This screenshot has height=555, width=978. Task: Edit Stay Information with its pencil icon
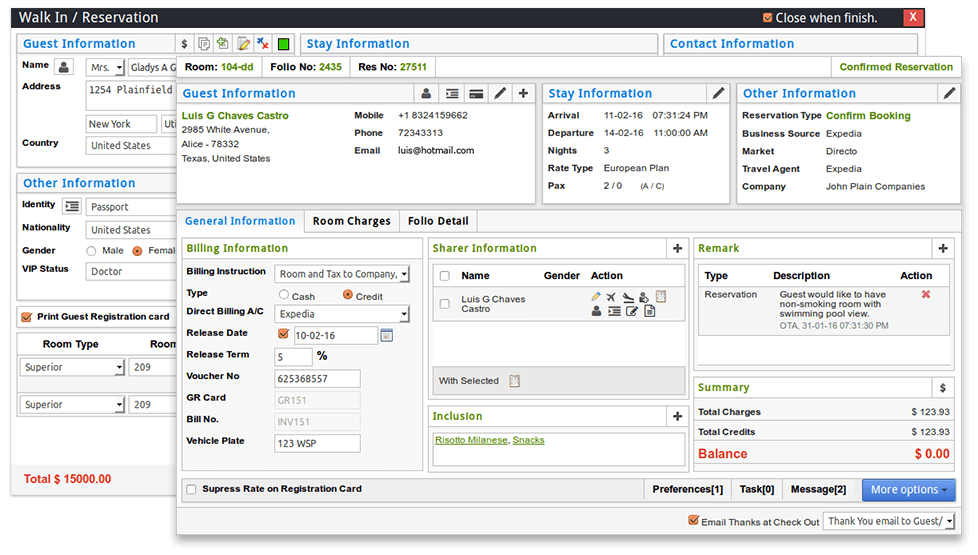pos(718,94)
